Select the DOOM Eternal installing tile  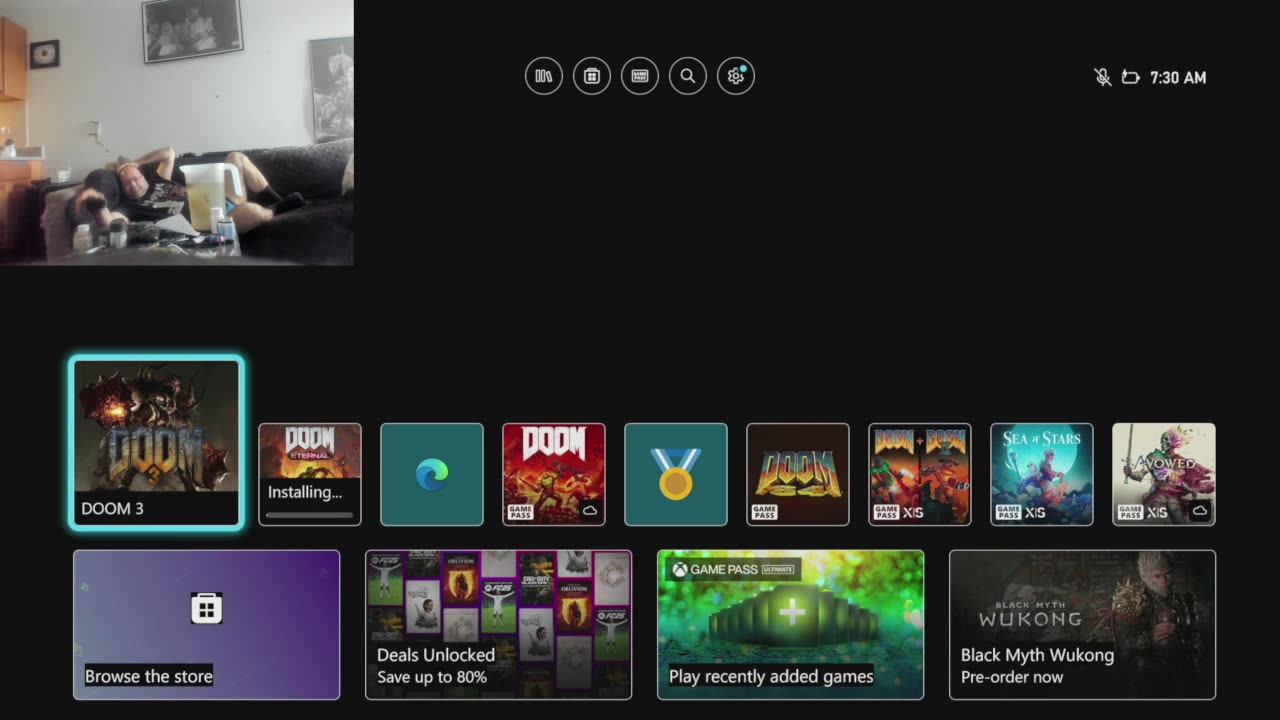click(x=310, y=474)
